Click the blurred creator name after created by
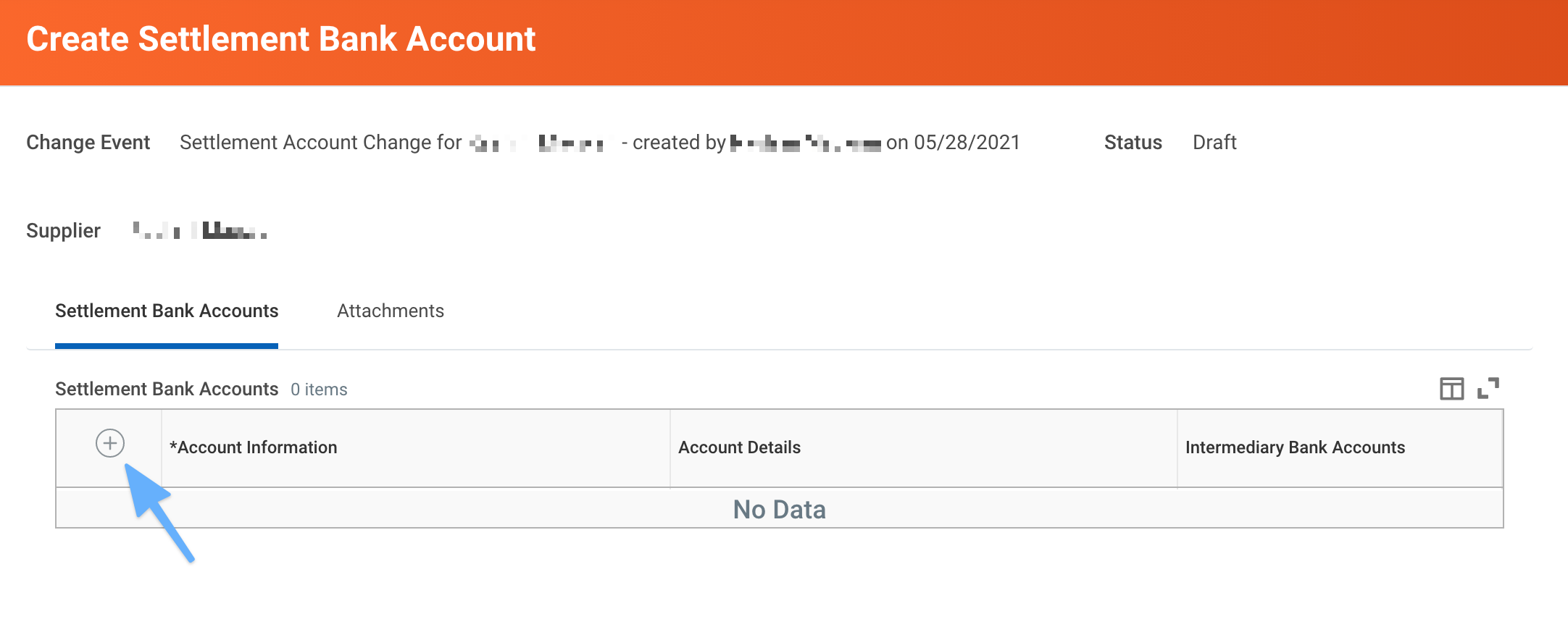 click(805, 143)
